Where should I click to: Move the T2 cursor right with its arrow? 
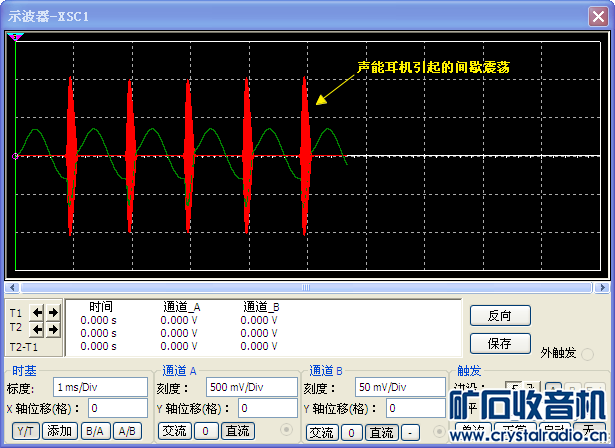tap(53, 328)
